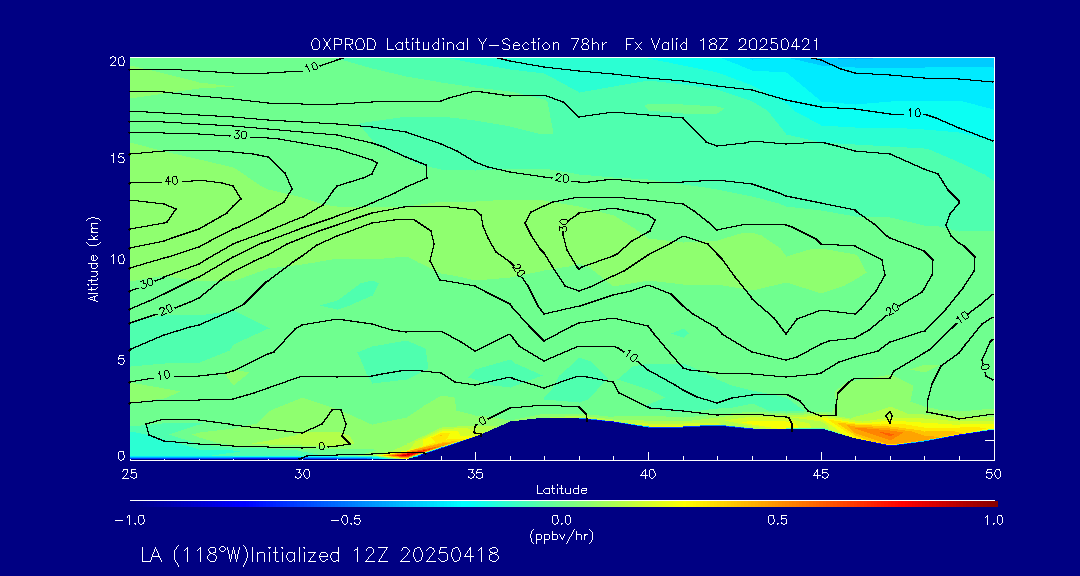Click the altitude axis tick label 5

pyautogui.click(x=121, y=360)
